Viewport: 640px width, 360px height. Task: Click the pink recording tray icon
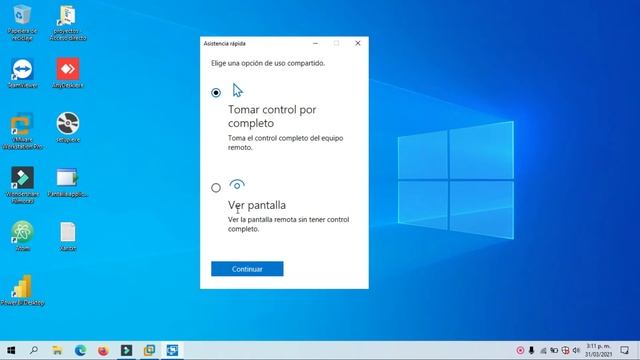(x=520, y=350)
